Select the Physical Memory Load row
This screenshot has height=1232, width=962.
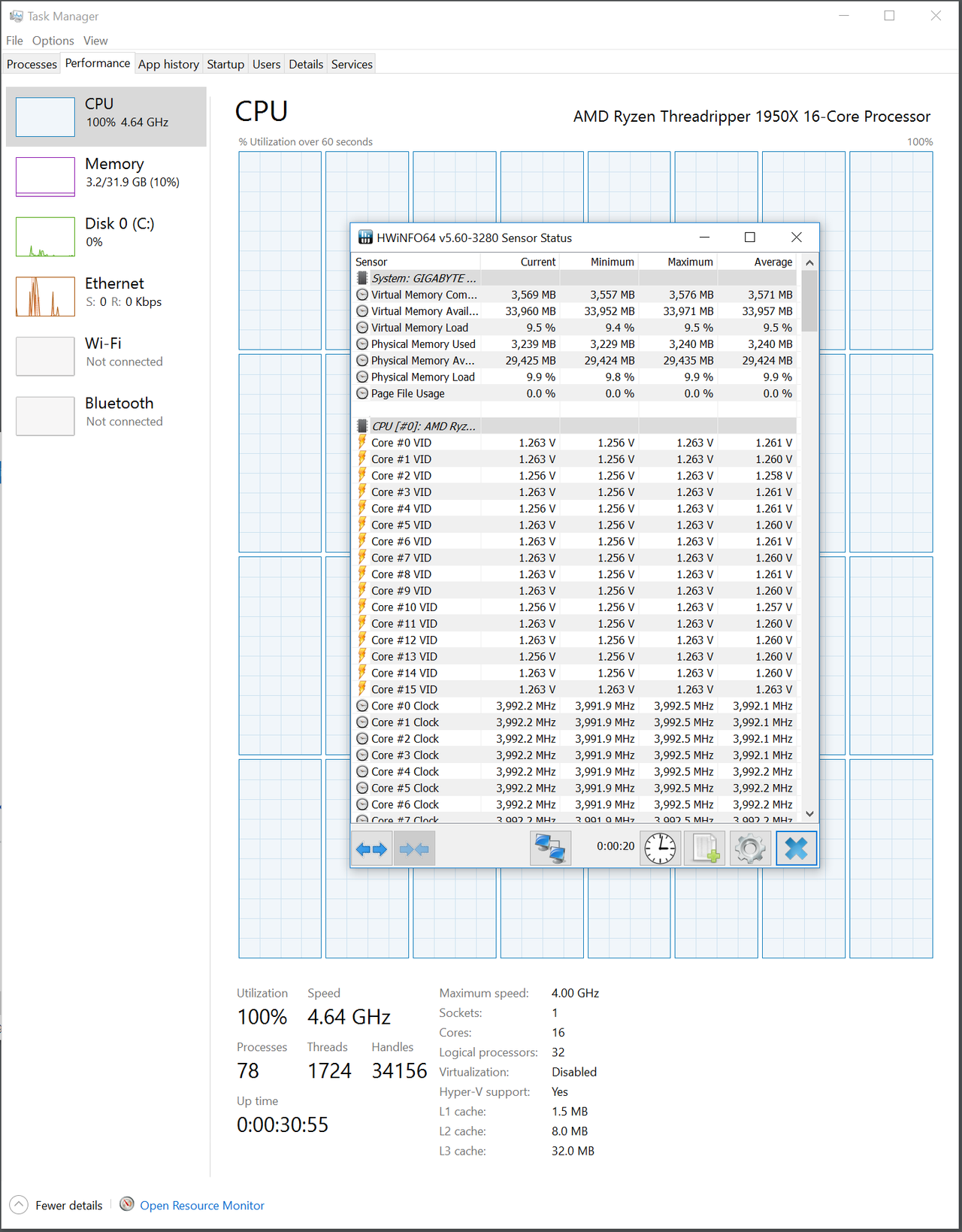pyautogui.click(x=575, y=377)
